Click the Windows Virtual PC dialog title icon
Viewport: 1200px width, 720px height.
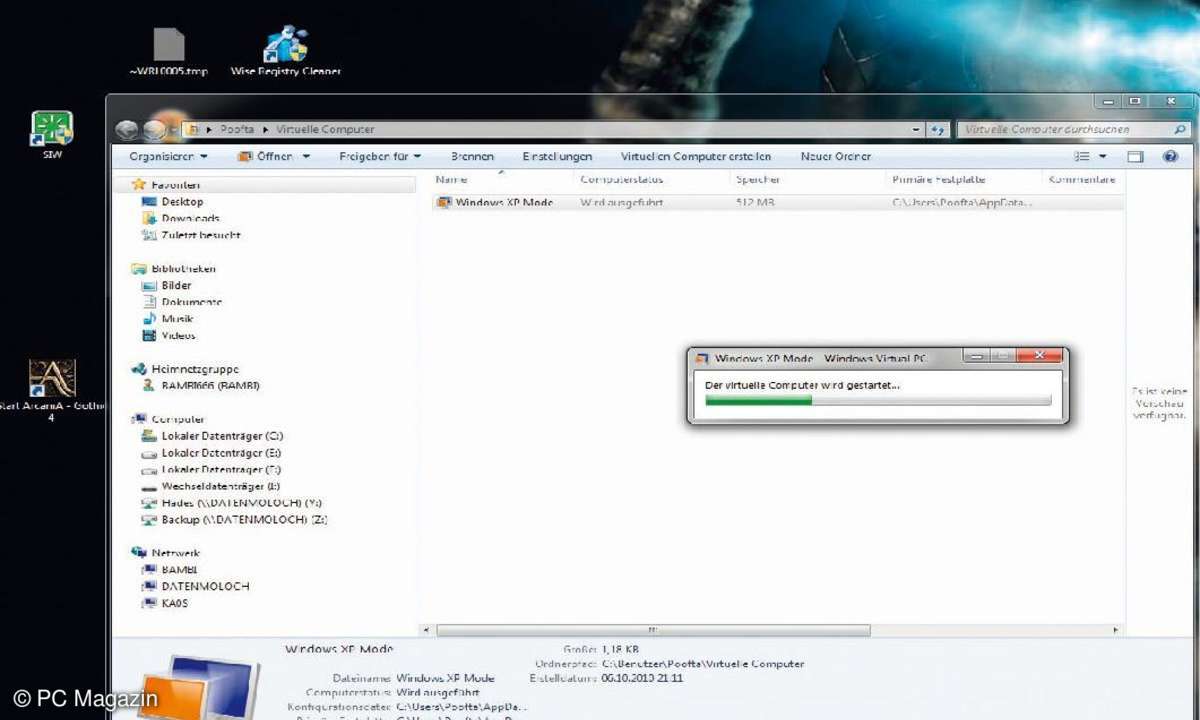click(x=702, y=358)
